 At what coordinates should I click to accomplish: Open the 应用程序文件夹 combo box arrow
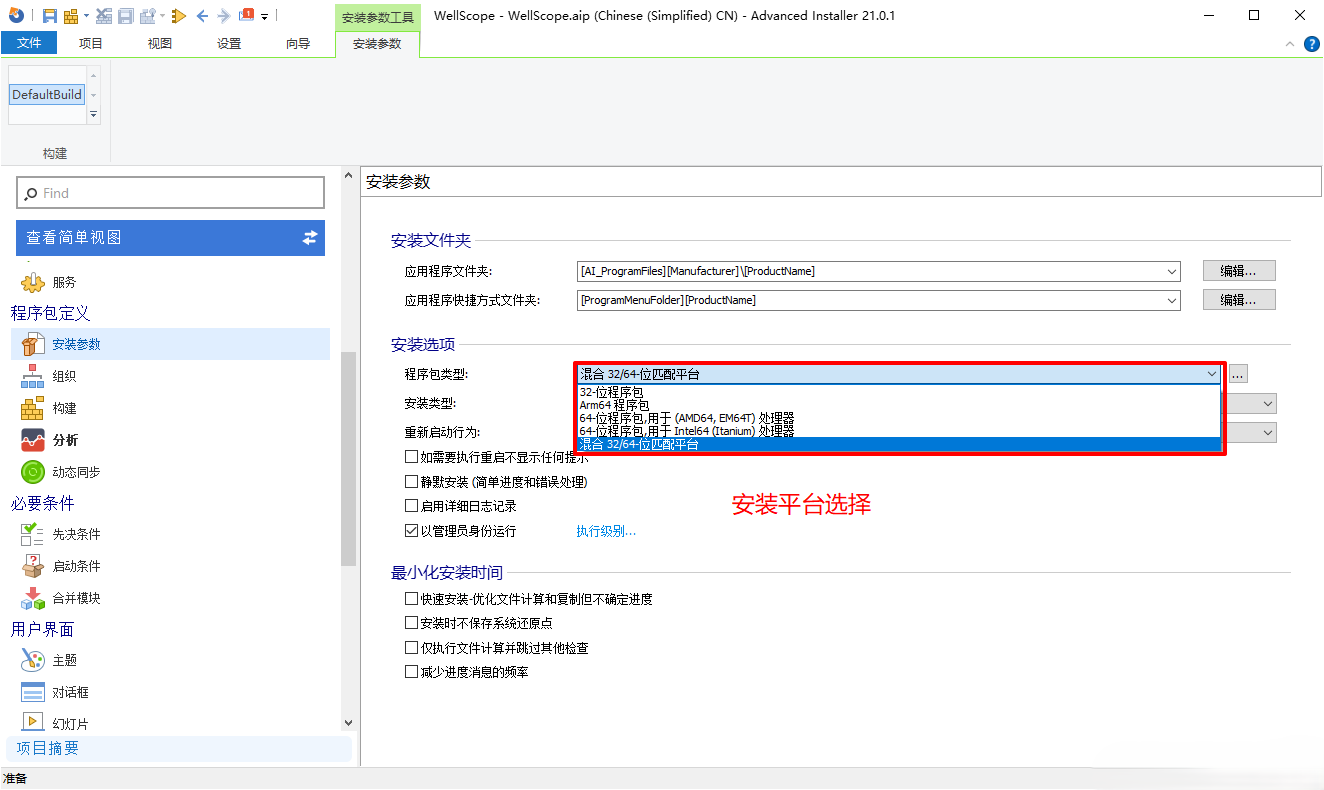click(1171, 271)
